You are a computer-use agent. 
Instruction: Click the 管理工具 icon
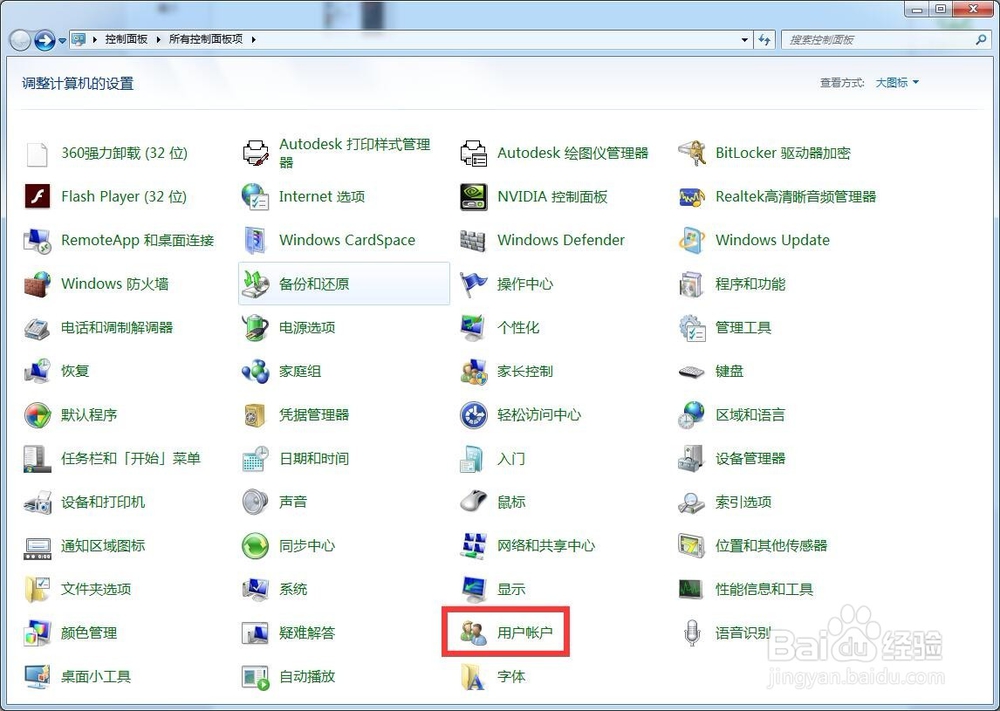[x=691, y=328]
